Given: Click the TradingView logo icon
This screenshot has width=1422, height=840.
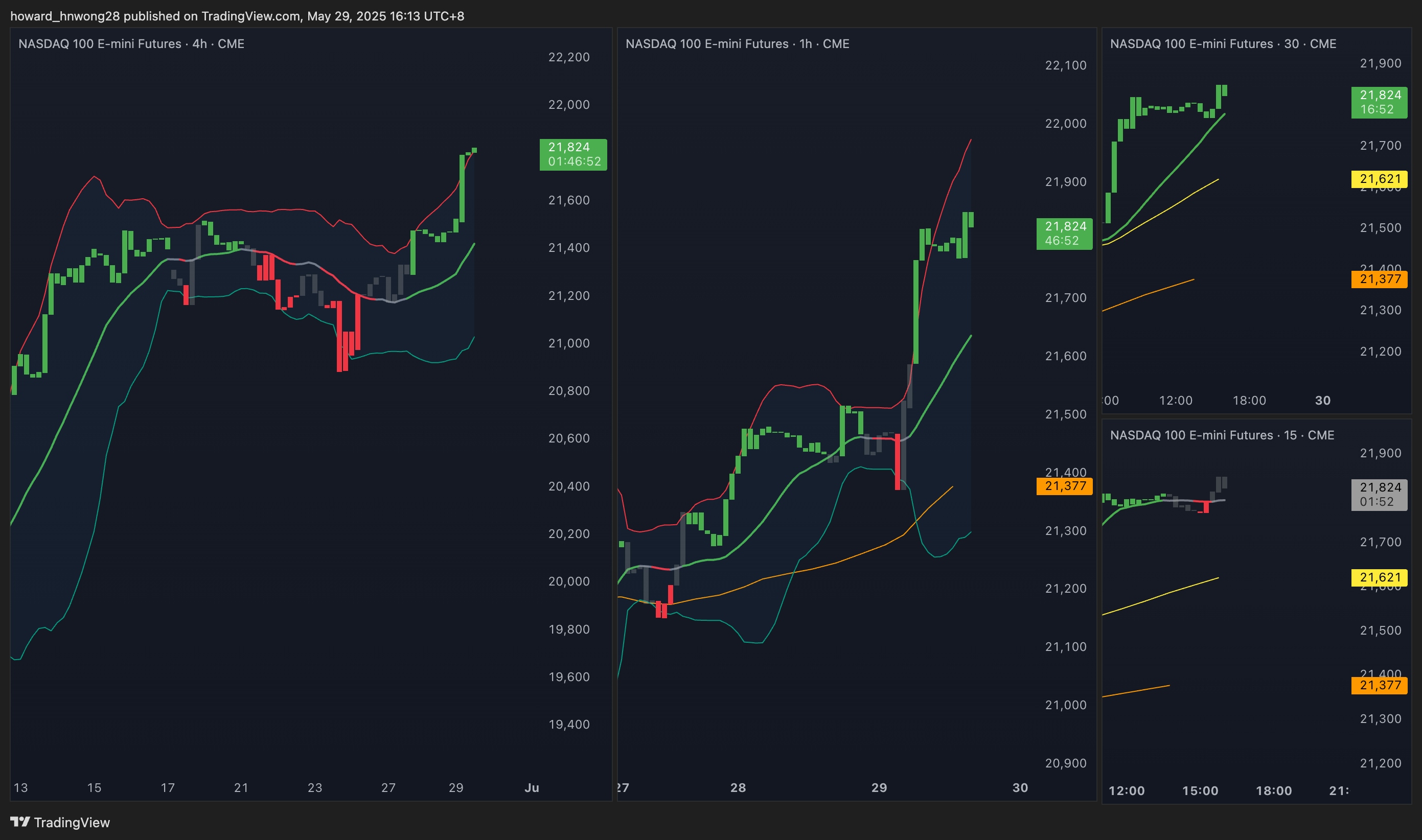Looking at the screenshot, I should point(20,821).
